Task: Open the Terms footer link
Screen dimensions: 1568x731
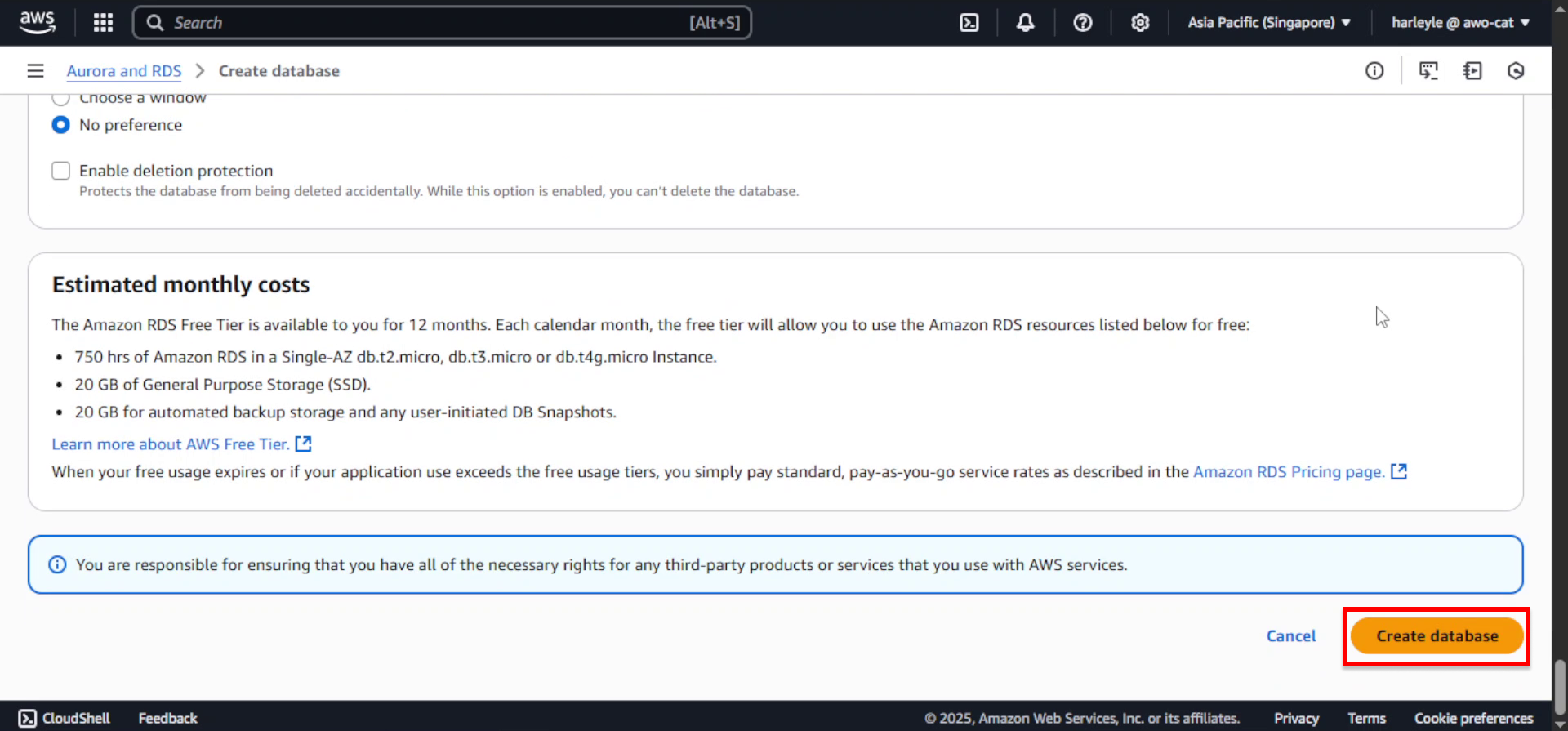Action: click(x=1366, y=718)
